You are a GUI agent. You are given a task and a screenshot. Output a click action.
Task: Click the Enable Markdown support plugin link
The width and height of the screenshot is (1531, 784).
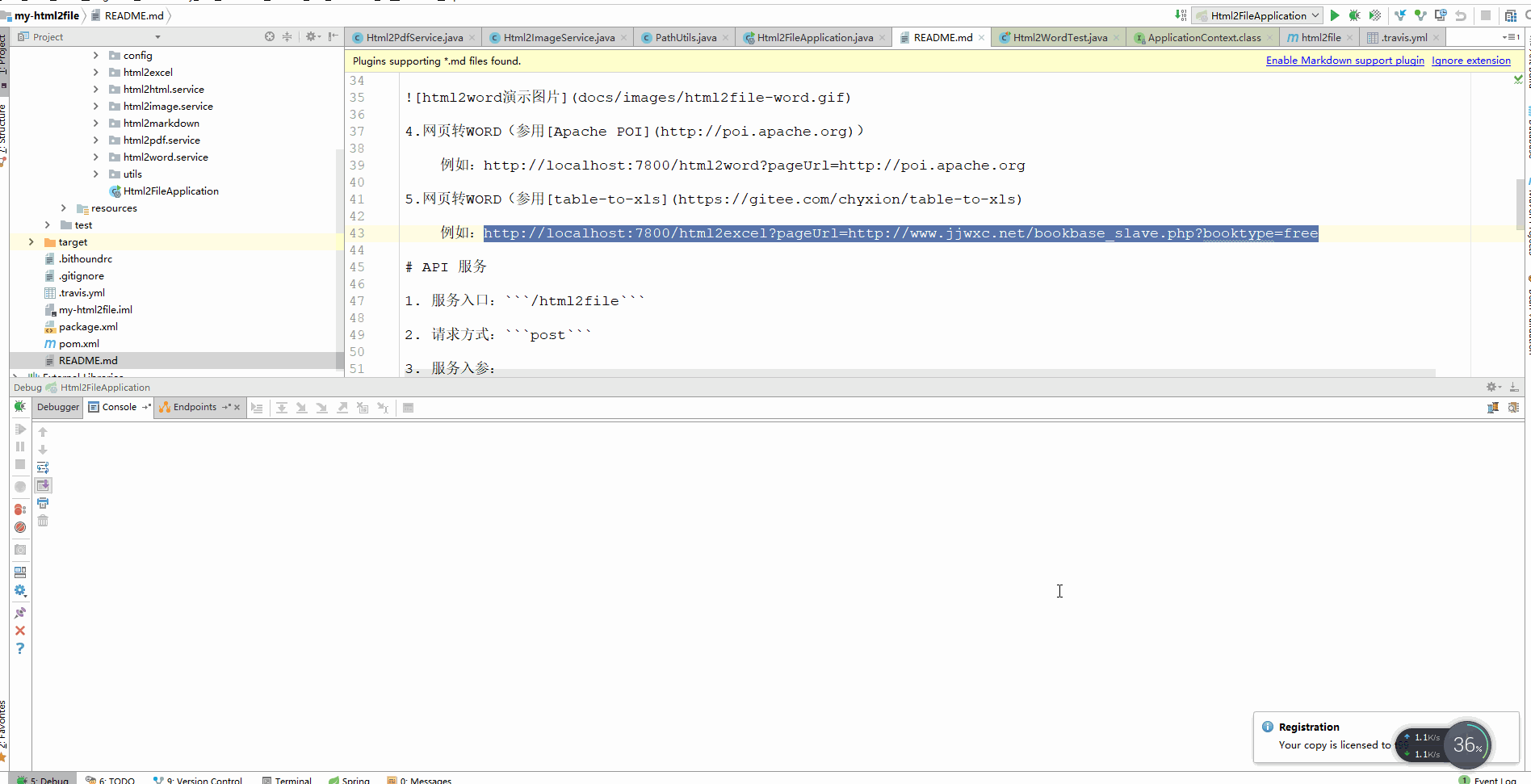(1344, 61)
